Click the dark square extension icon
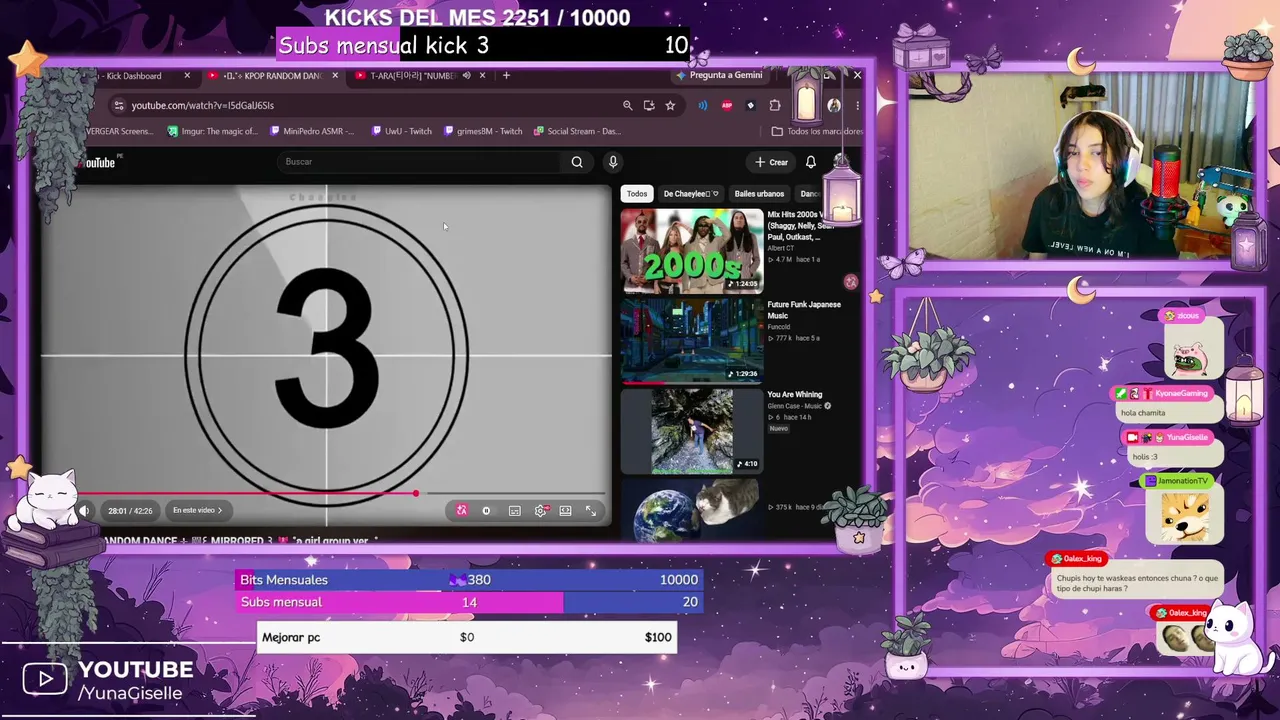 (751, 105)
